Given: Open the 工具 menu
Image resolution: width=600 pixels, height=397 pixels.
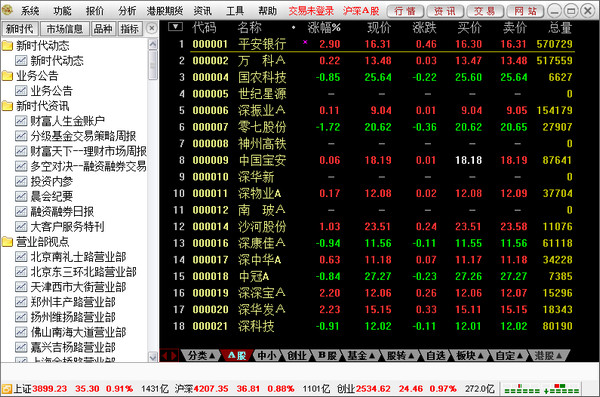Looking at the screenshot, I should 235,11.
